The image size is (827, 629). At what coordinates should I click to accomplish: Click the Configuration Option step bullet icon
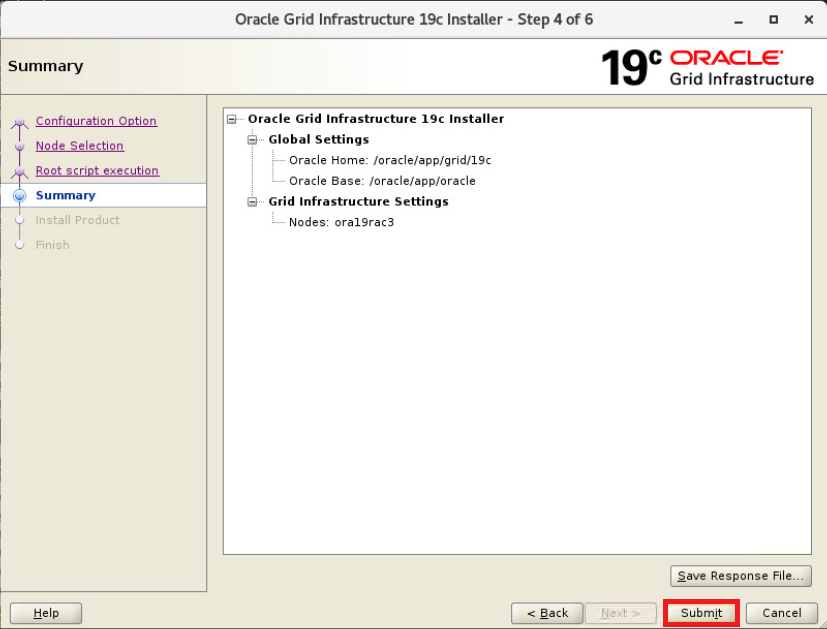(20, 122)
